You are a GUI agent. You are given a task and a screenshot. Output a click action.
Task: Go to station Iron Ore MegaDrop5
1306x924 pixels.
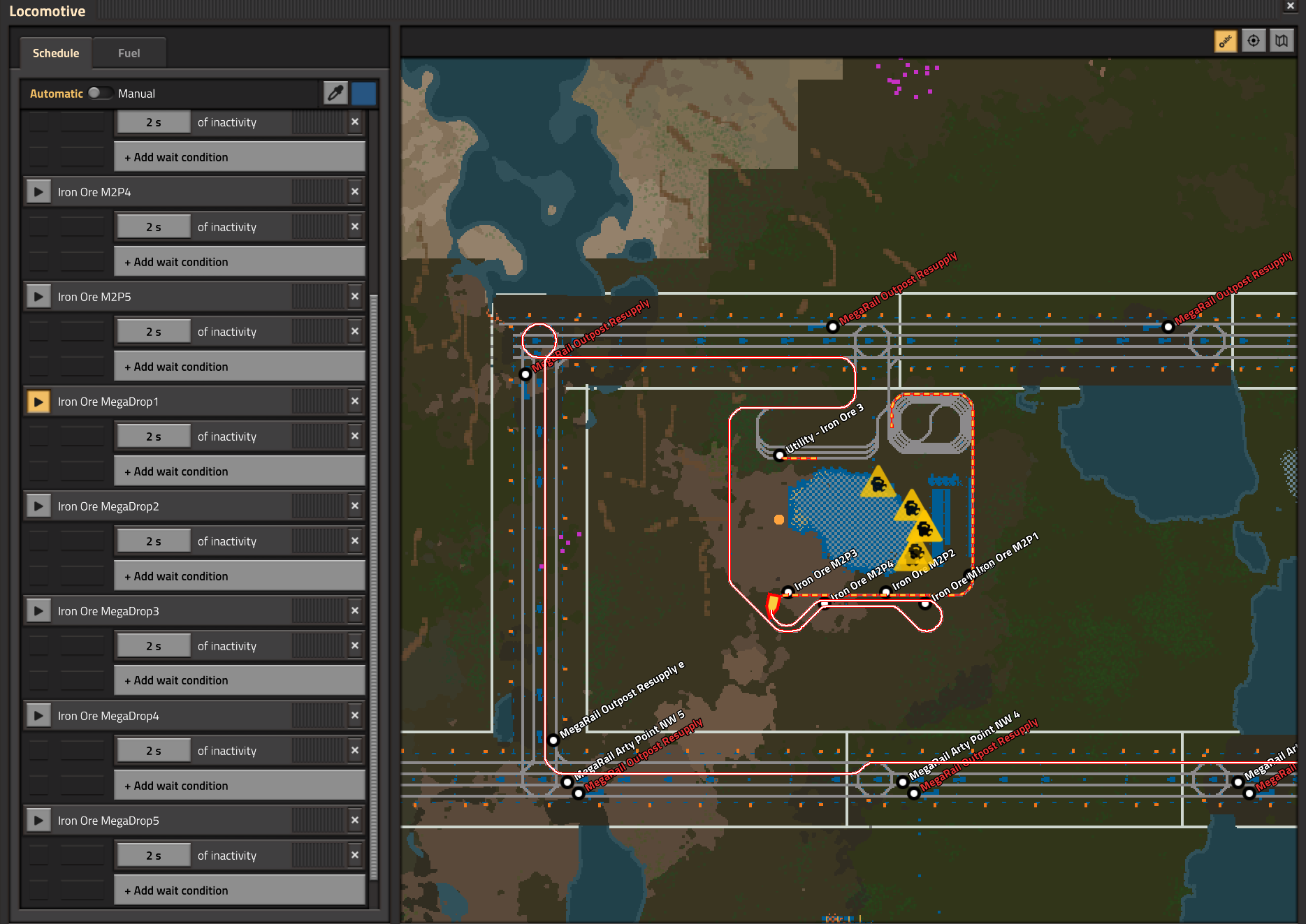38,820
